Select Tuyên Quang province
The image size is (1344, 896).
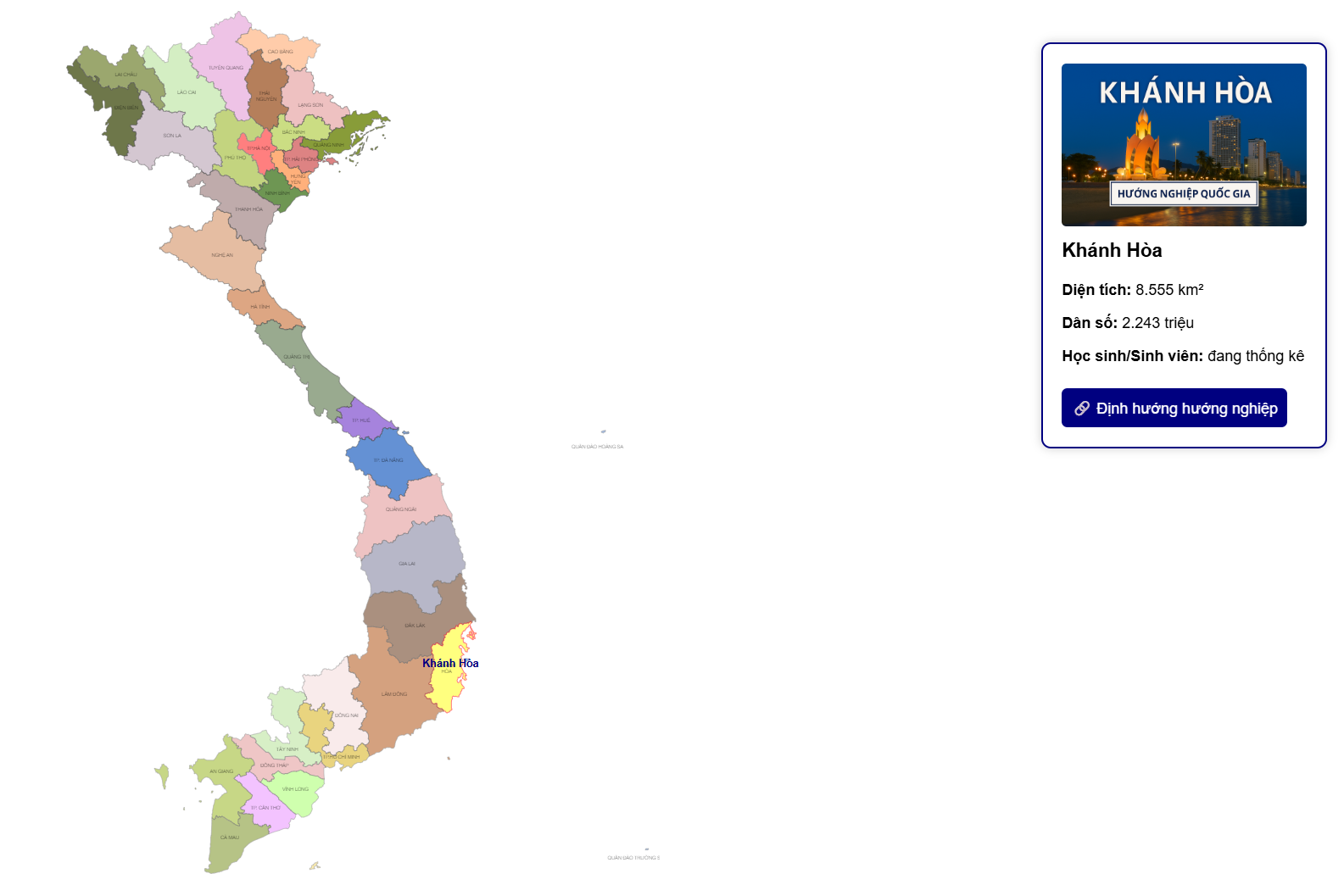[225, 68]
